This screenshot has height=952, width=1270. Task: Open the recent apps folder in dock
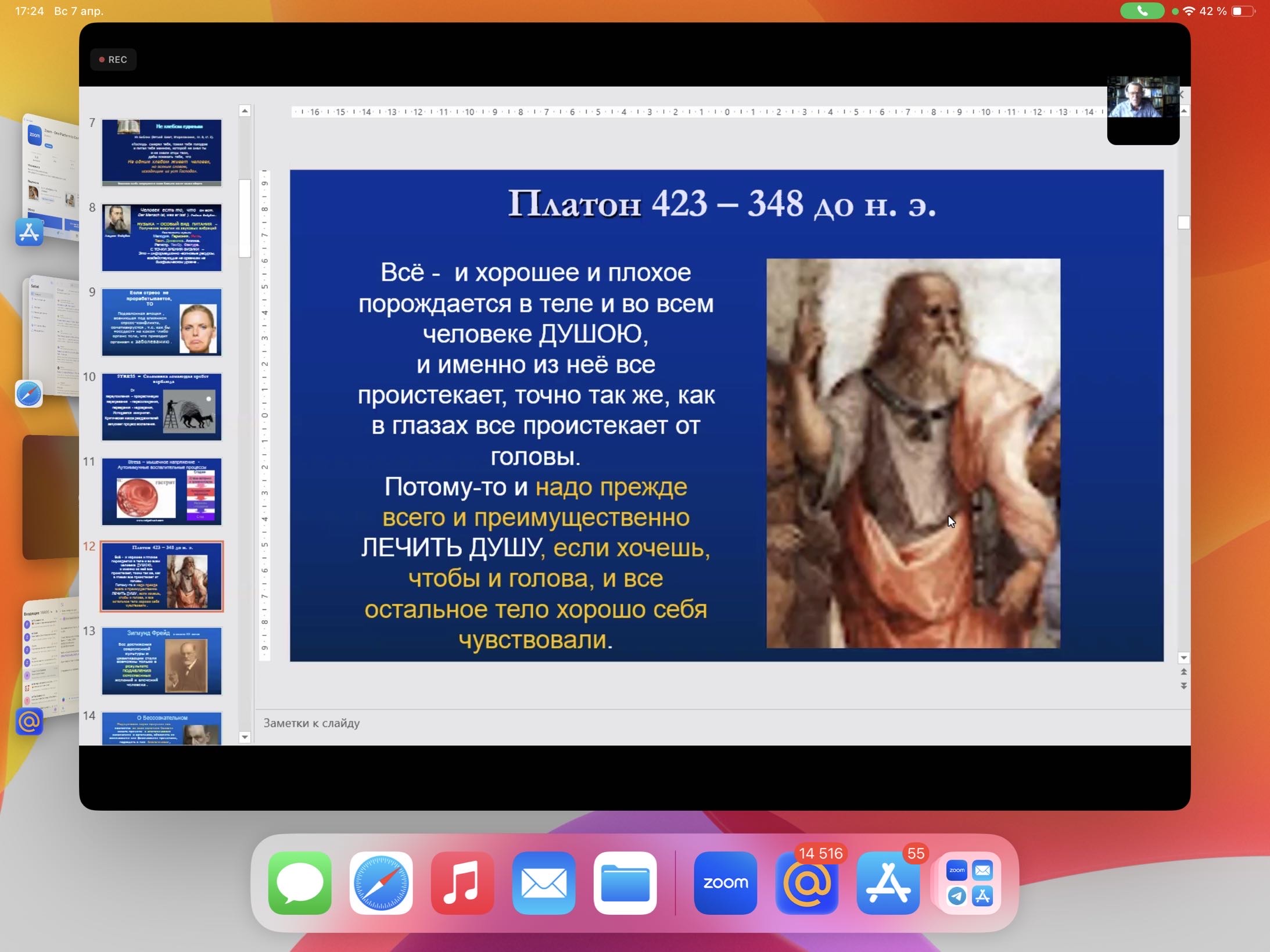tap(969, 883)
